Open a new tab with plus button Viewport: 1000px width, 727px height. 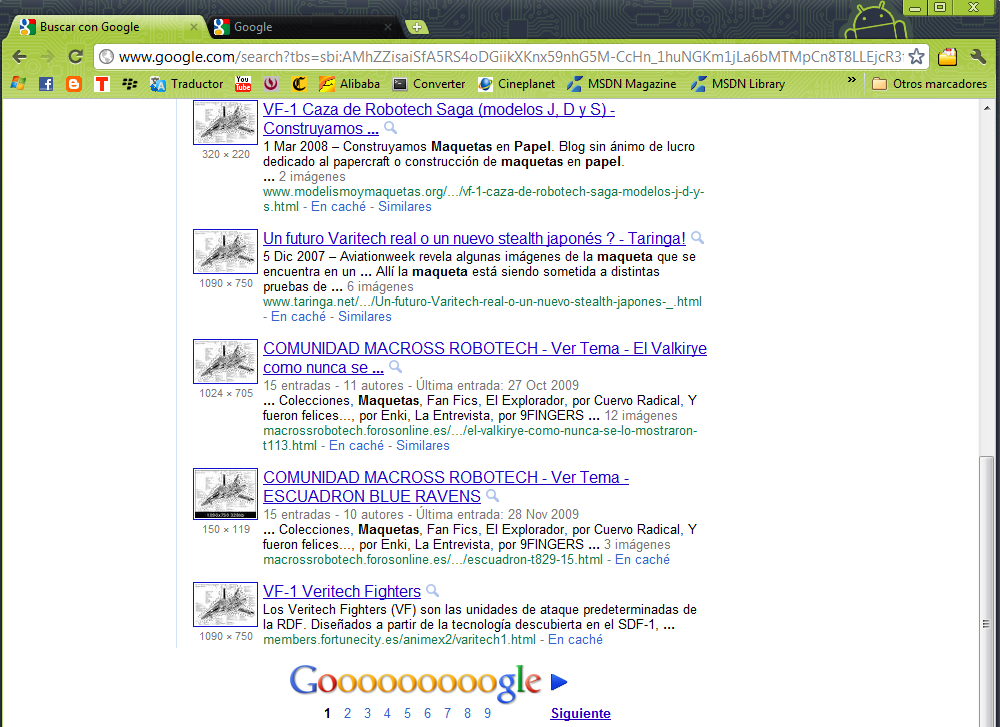click(x=416, y=27)
